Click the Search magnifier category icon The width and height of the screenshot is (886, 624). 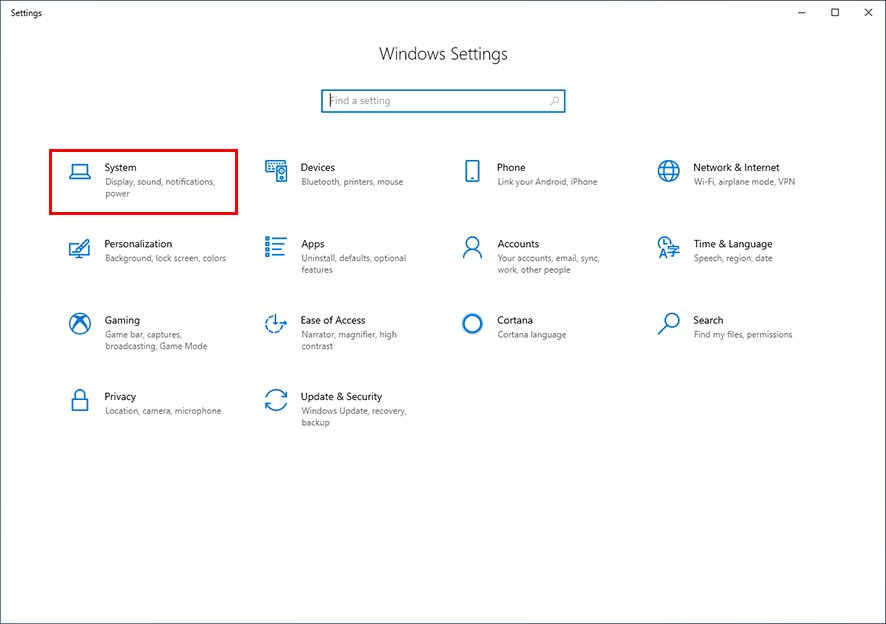tap(668, 324)
